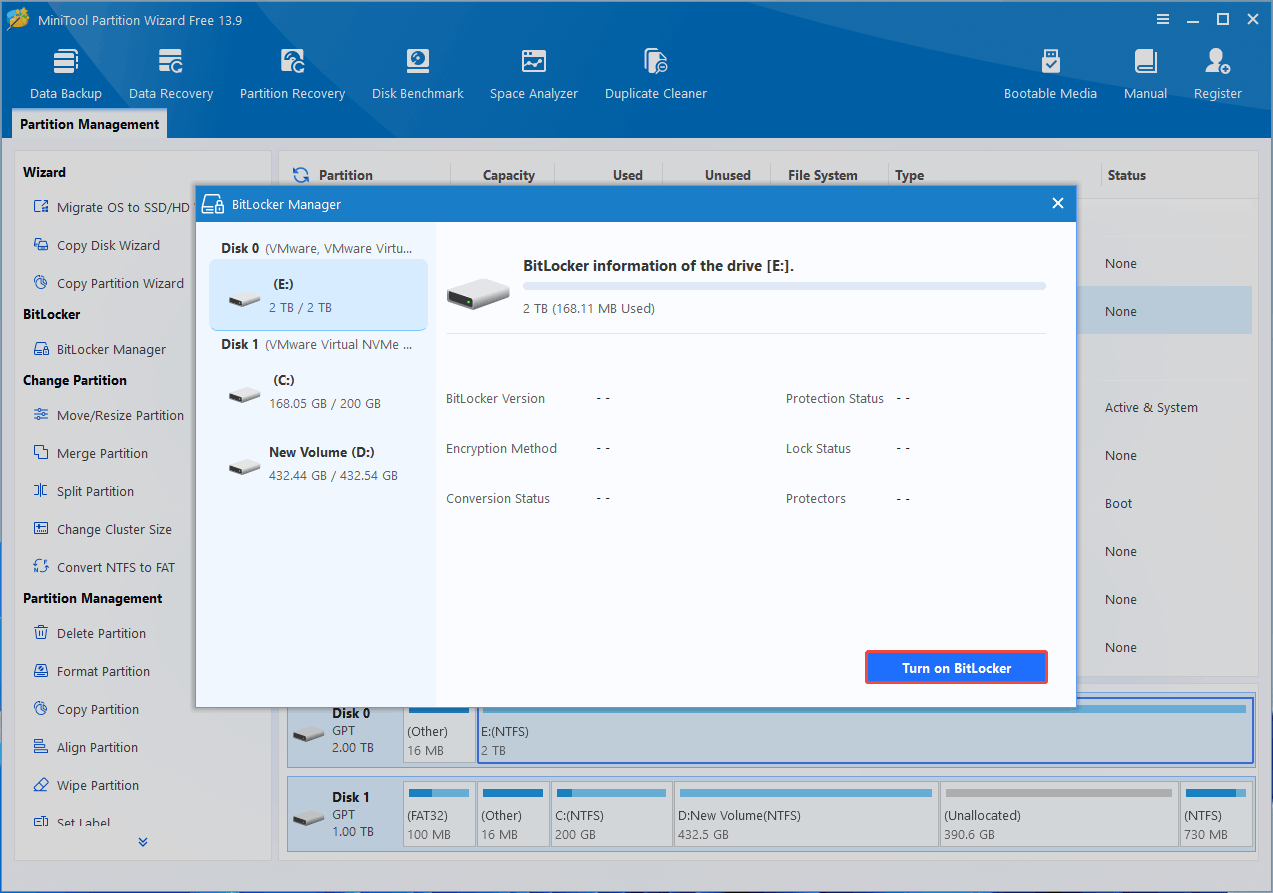Launch Duplicate Cleaner tool
This screenshot has height=893, width=1273.
click(656, 74)
